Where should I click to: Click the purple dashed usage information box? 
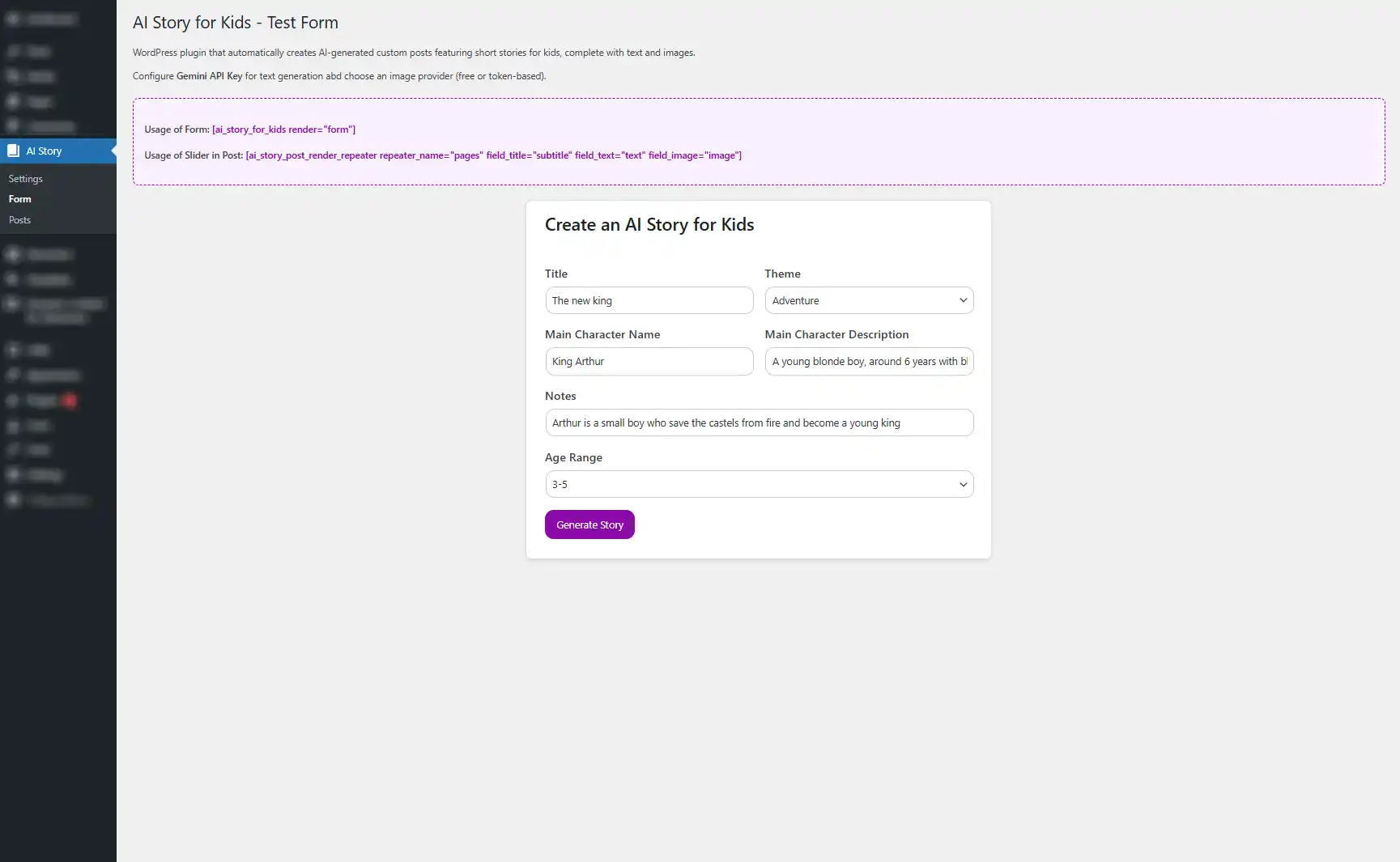point(759,141)
